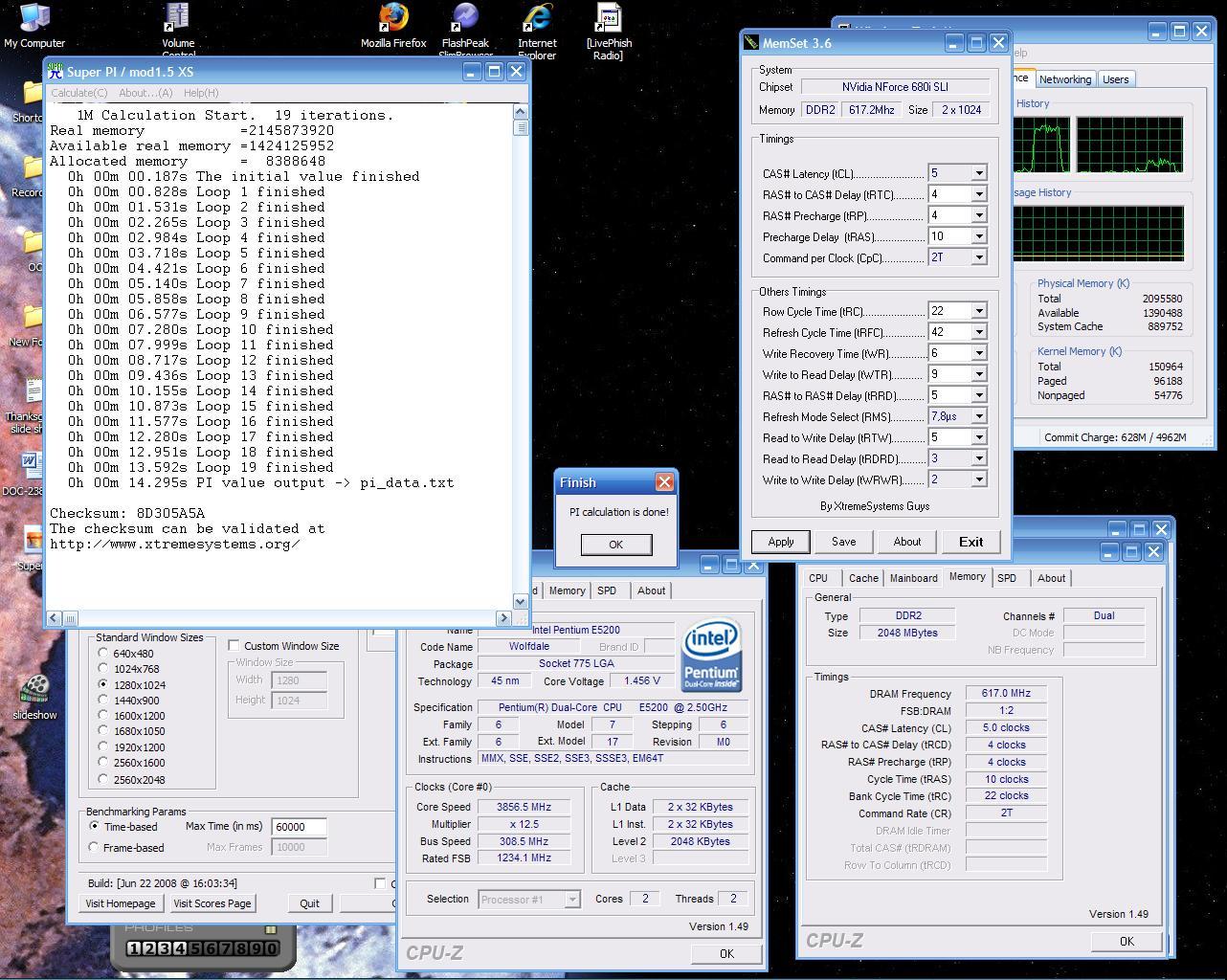Click the small yellow Profiles widget icon
This screenshot has width=1227, height=980.
pos(271,929)
